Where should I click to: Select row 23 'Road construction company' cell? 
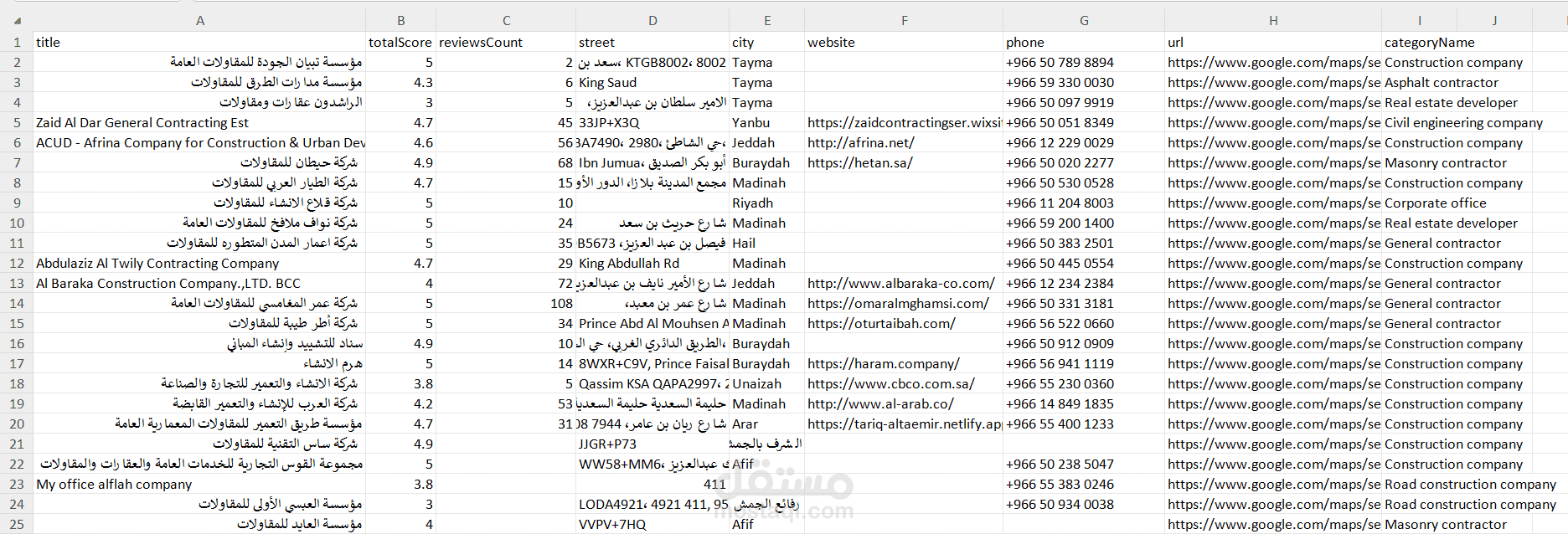point(1470,484)
